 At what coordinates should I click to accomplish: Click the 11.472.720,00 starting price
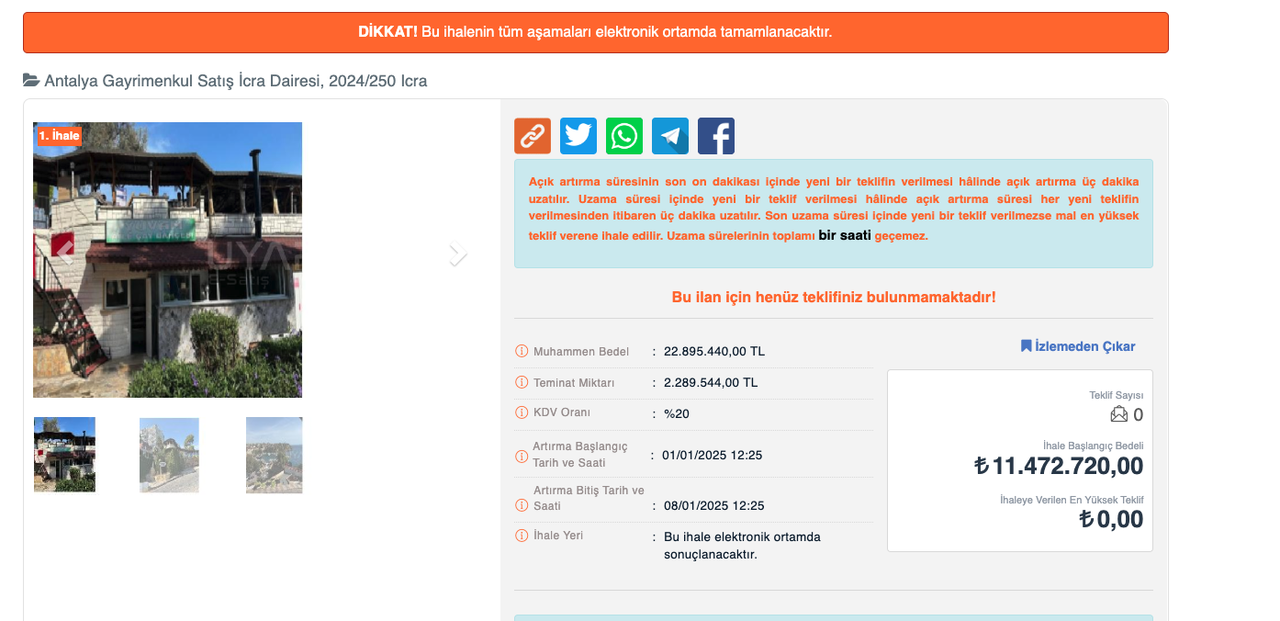click(x=1059, y=466)
